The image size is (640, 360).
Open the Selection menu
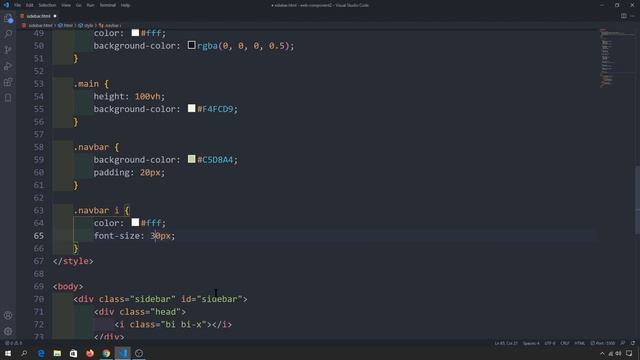[47, 5]
